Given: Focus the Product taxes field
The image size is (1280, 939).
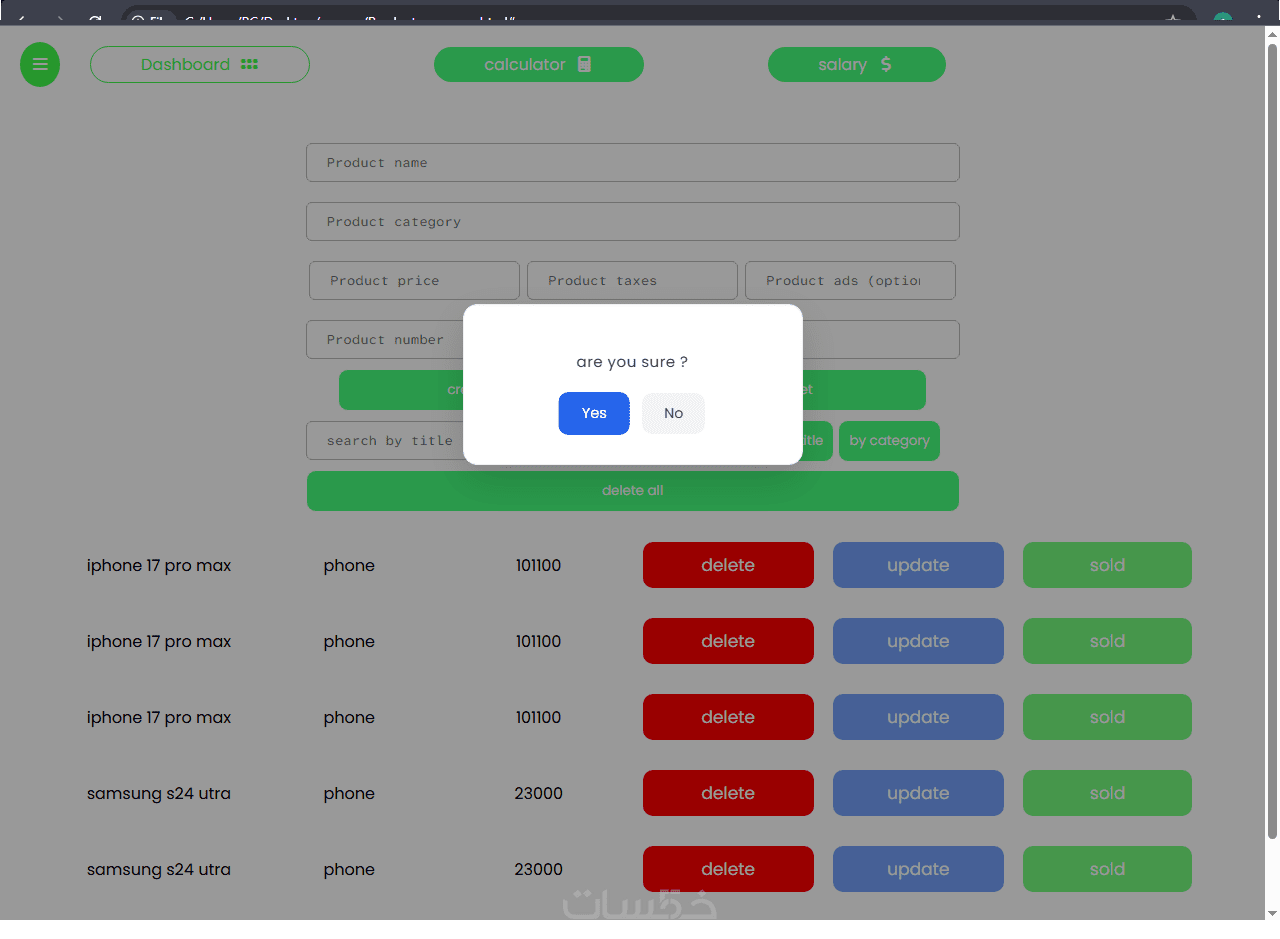Looking at the screenshot, I should tap(632, 281).
